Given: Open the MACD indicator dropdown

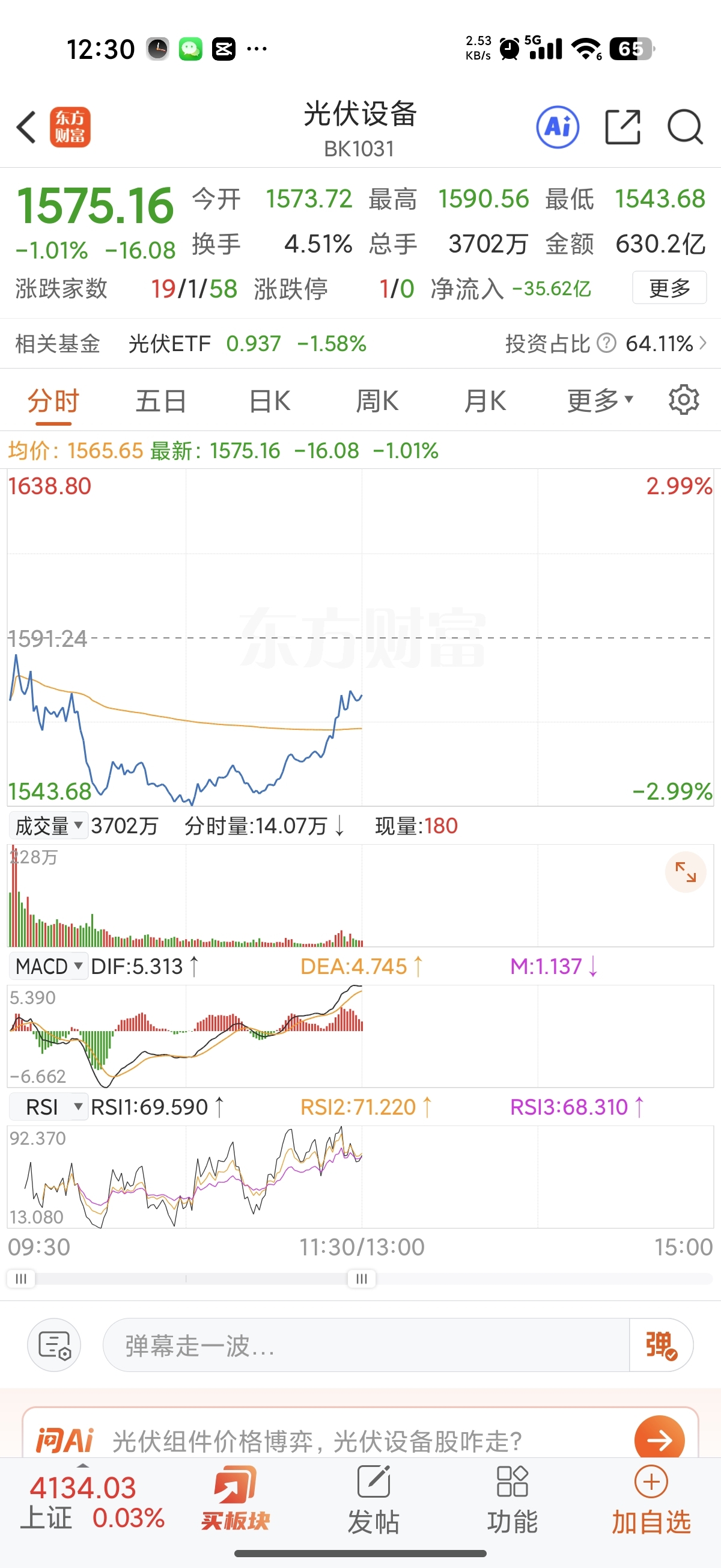Looking at the screenshot, I should tap(49, 966).
